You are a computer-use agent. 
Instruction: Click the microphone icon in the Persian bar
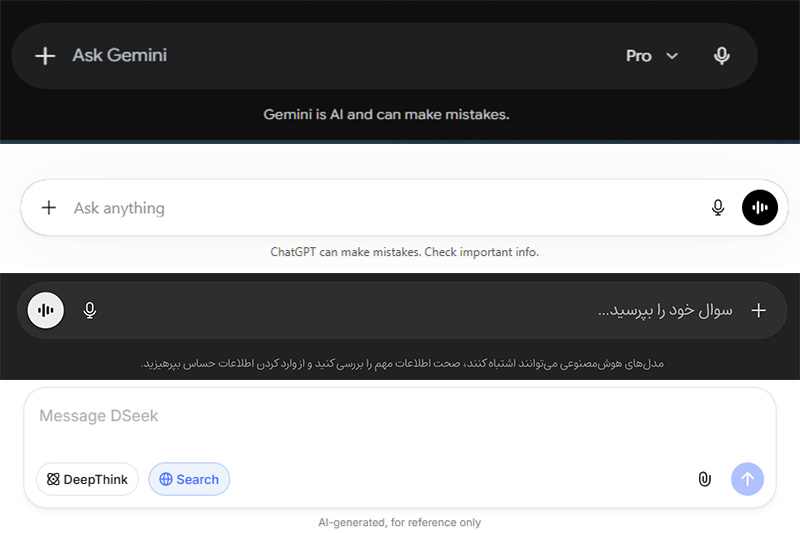pos(90,310)
